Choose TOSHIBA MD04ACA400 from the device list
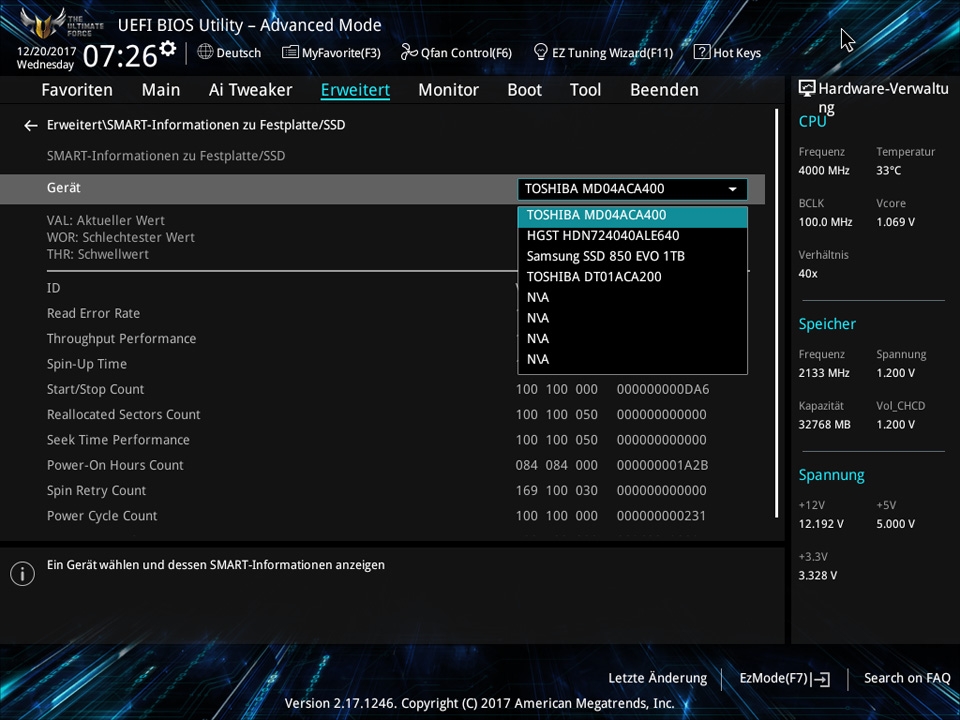The image size is (960, 720). (632, 216)
